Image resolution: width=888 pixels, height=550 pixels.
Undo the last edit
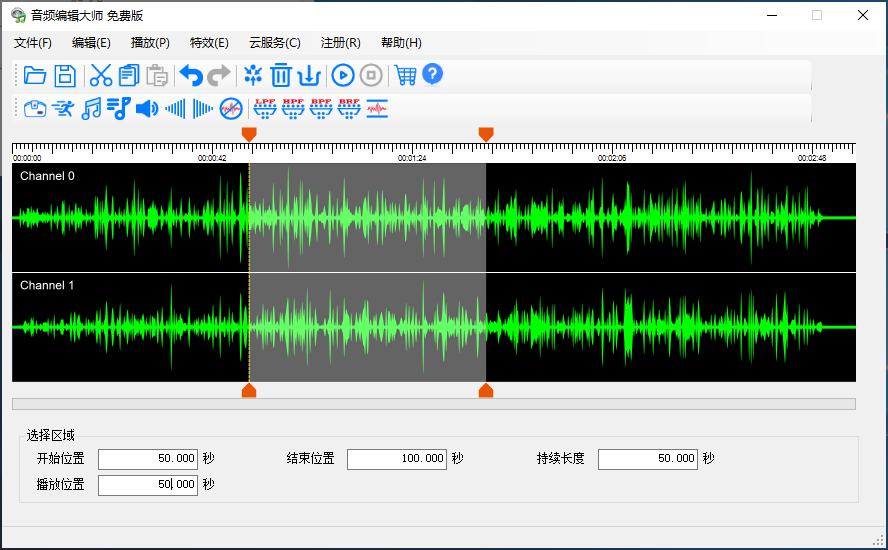tap(191, 75)
